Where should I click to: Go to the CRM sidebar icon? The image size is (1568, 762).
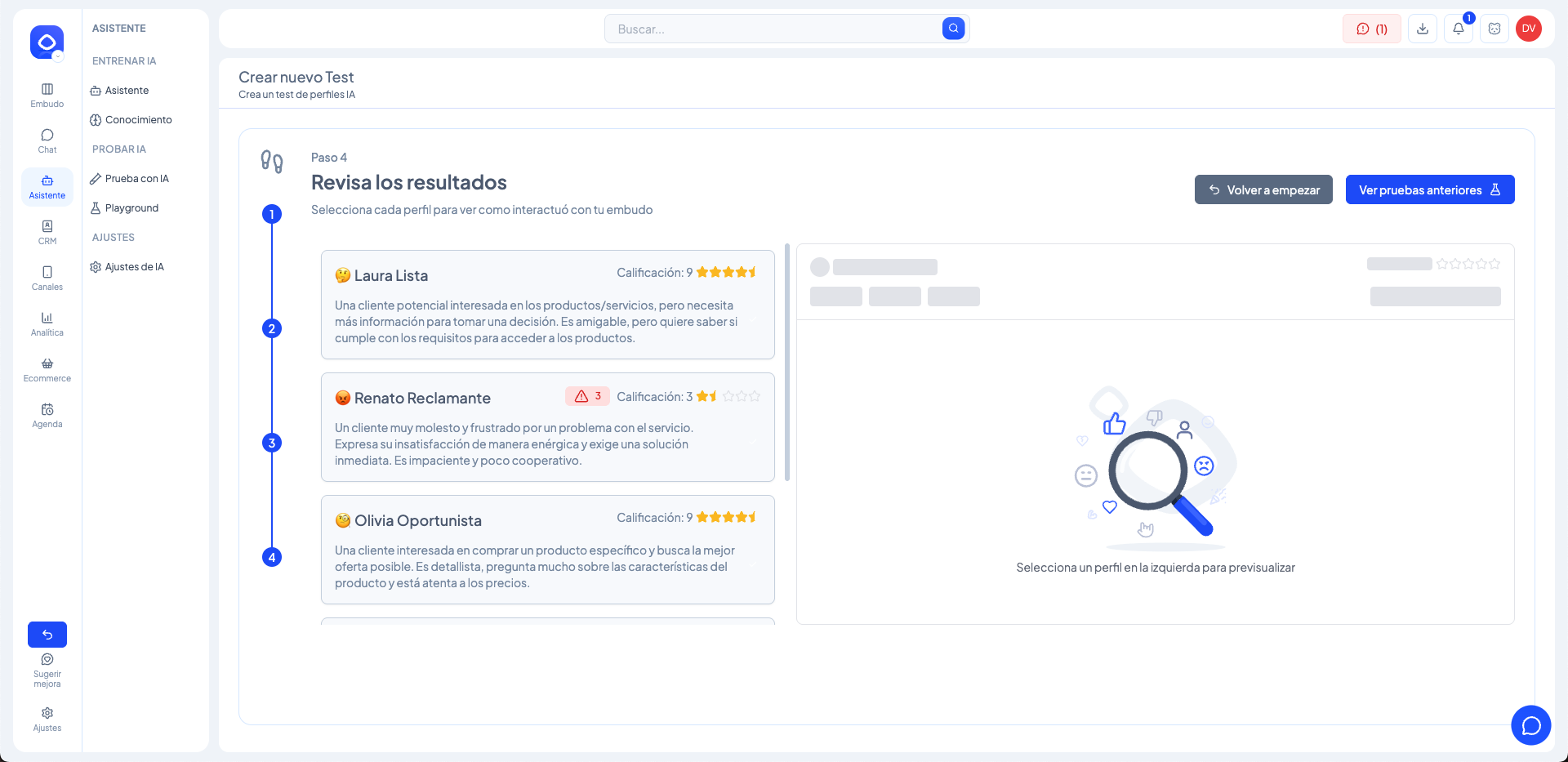pos(47,232)
